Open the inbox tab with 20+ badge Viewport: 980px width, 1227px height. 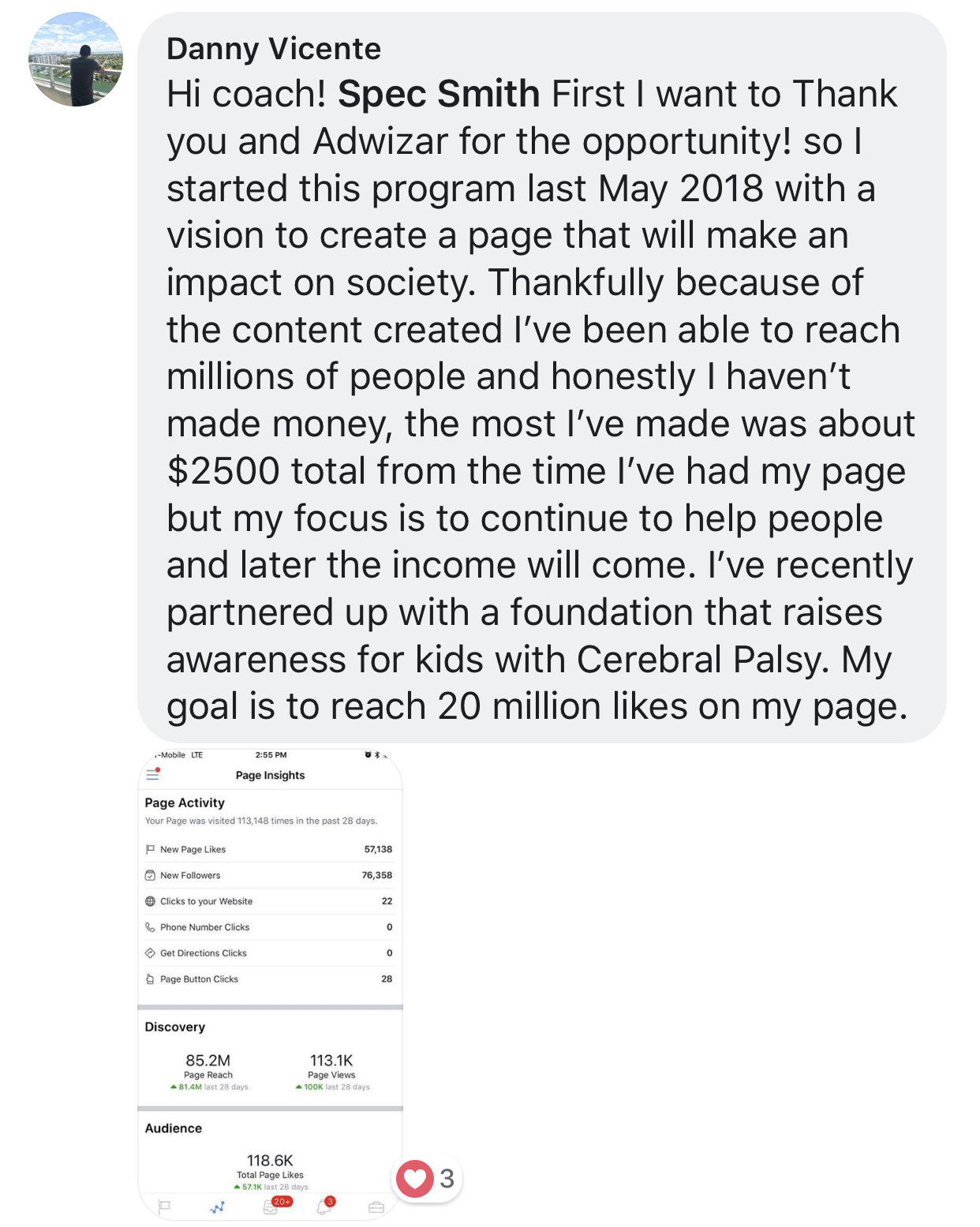coord(271,1207)
